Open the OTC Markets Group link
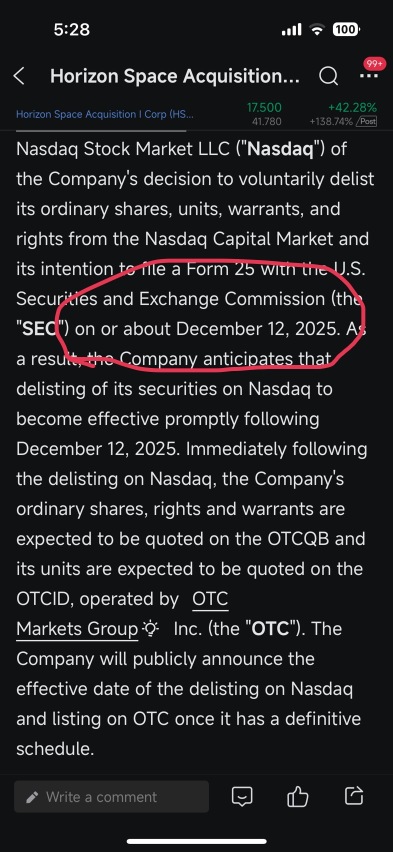The height and width of the screenshot is (852, 393). click(x=122, y=614)
